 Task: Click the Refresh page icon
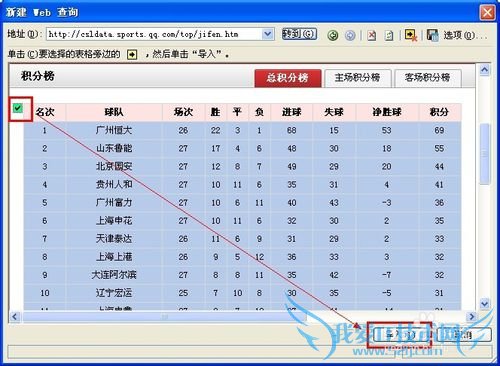(x=389, y=35)
